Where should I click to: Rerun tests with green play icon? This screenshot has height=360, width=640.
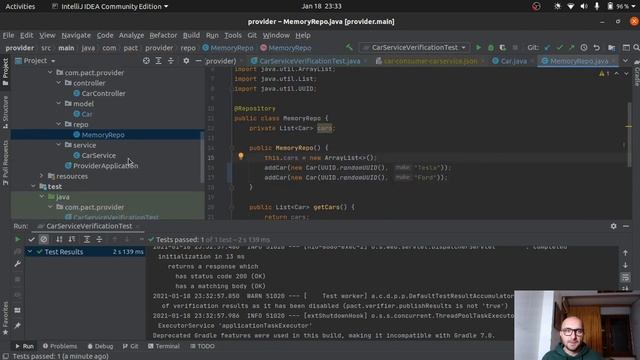pos(18,239)
